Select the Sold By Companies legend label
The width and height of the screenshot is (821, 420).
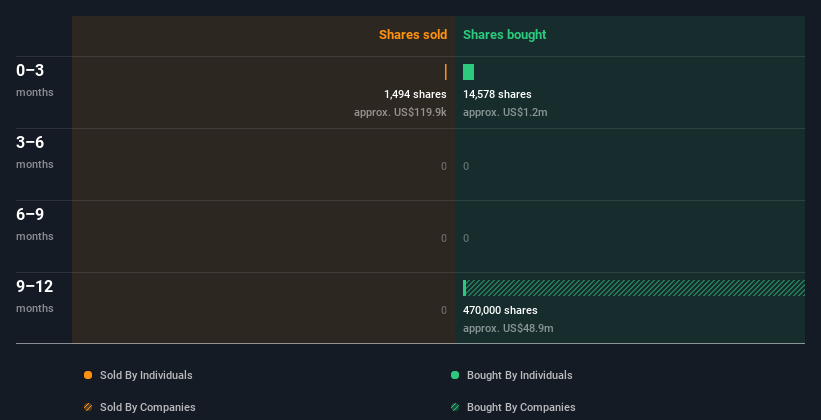(x=148, y=407)
